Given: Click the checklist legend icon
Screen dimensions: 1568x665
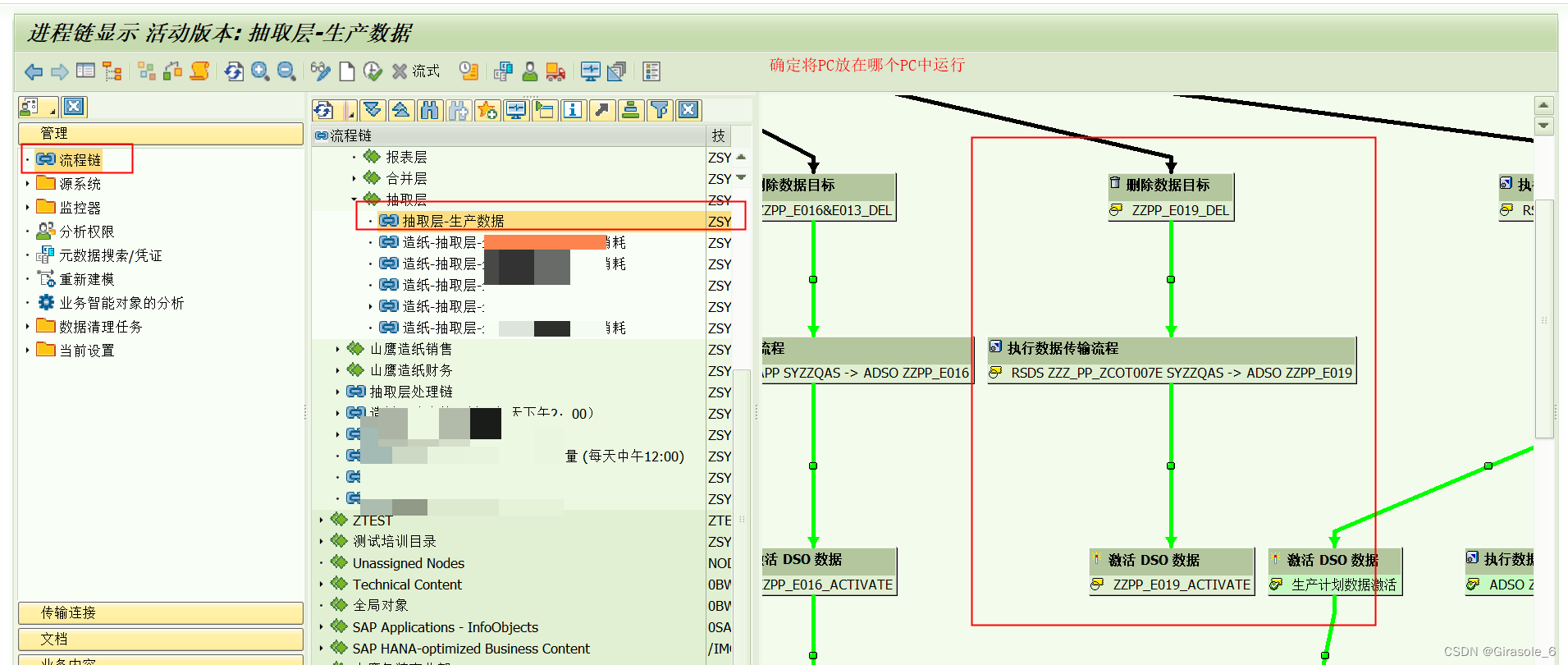Looking at the screenshot, I should tap(651, 71).
